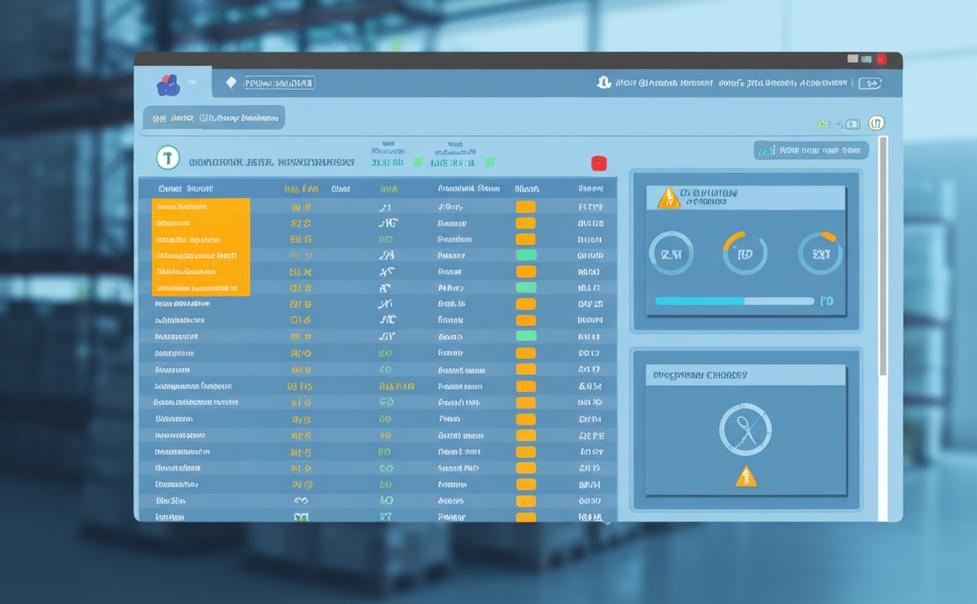Open the first text menu item right of the bell
Image resolution: width=977 pixels, height=604 pixels.
coord(662,84)
